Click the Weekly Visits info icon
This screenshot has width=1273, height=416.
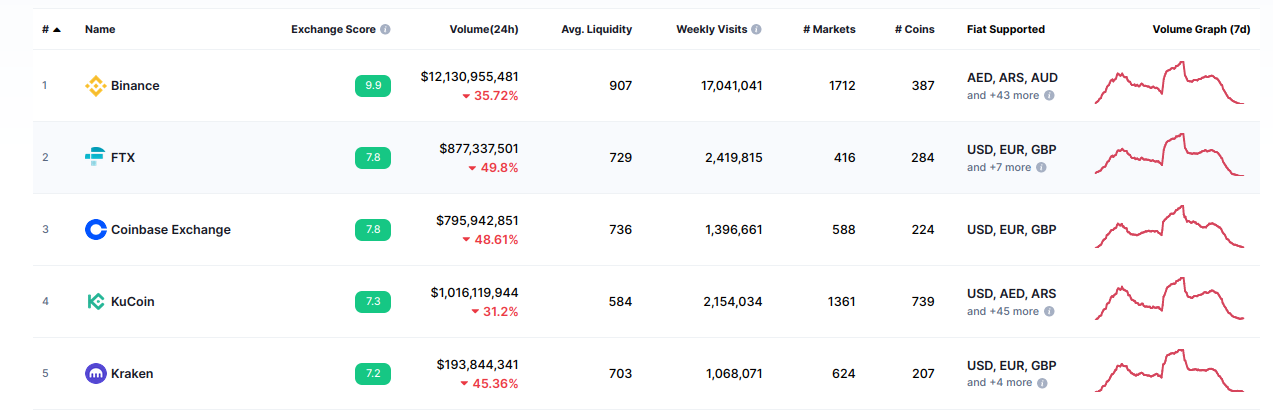(x=756, y=30)
